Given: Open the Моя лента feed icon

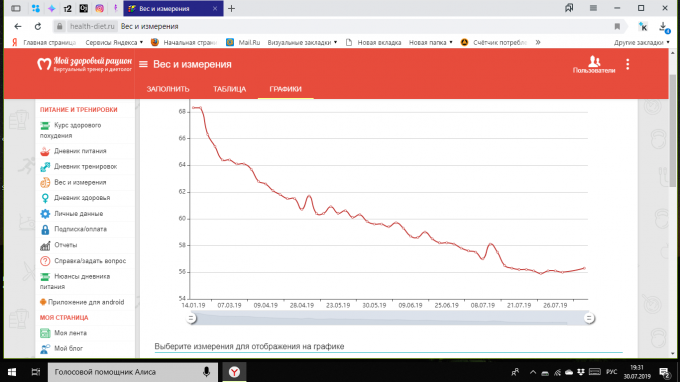Looking at the screenshot, I should (x=45, y=333).
